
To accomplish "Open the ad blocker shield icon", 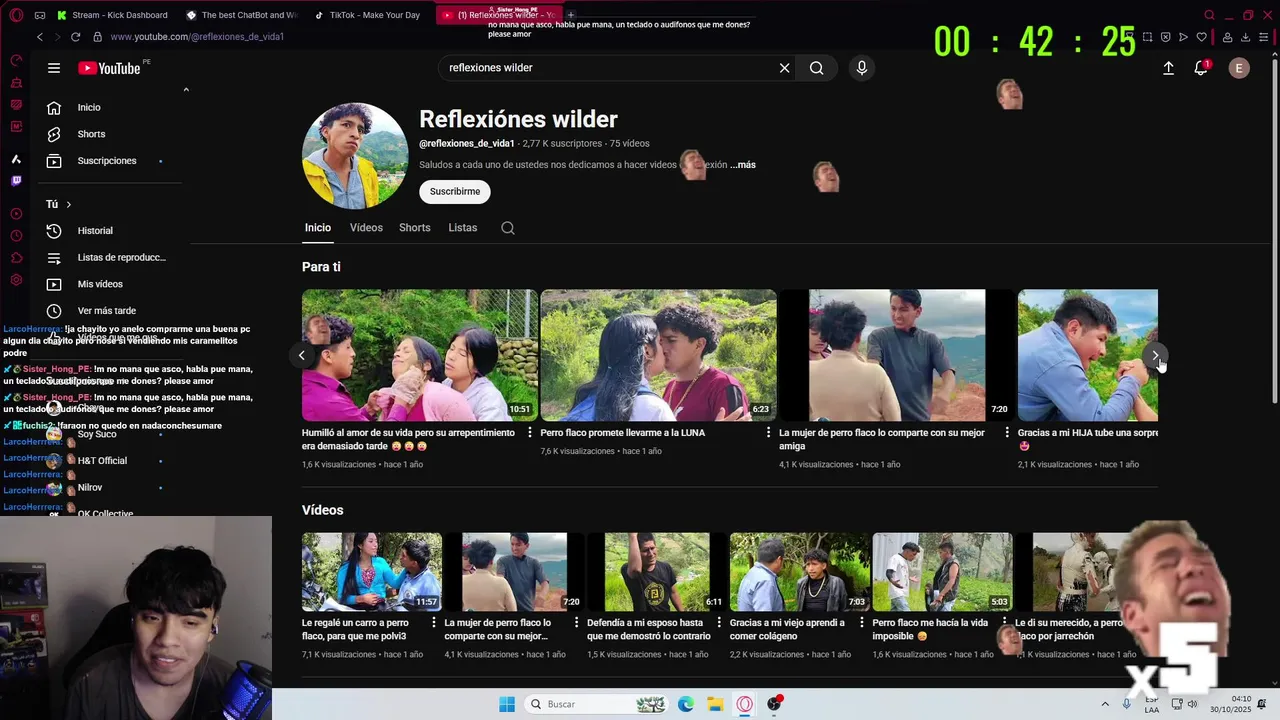I will tap(1165, 37).
